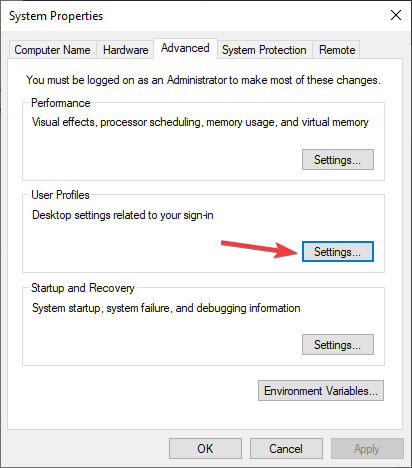Dismiss the dialog with Cancel
The height and width of the screenshot is (468, 412).
tap(286, 449)
